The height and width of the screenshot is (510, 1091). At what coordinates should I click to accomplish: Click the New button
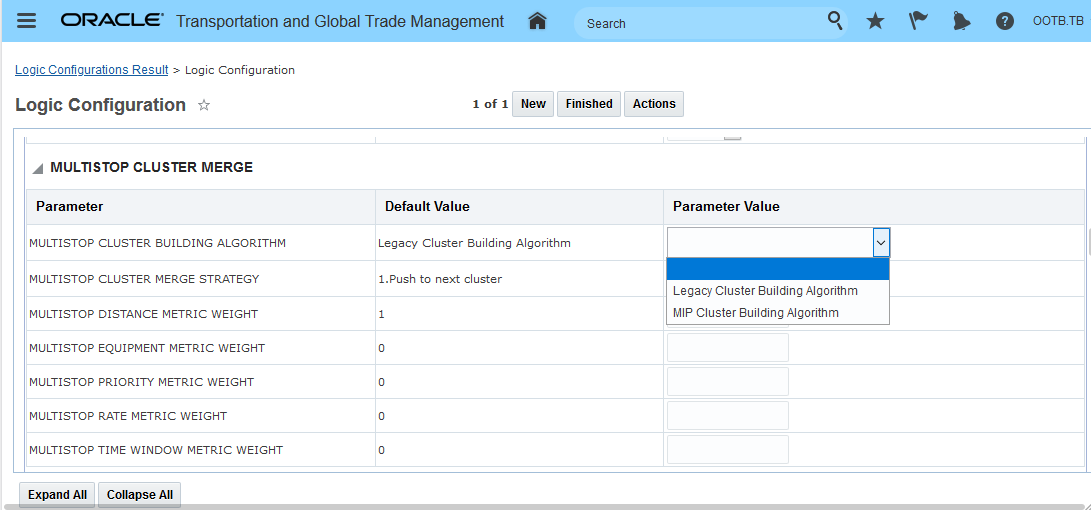click(533, 104)
